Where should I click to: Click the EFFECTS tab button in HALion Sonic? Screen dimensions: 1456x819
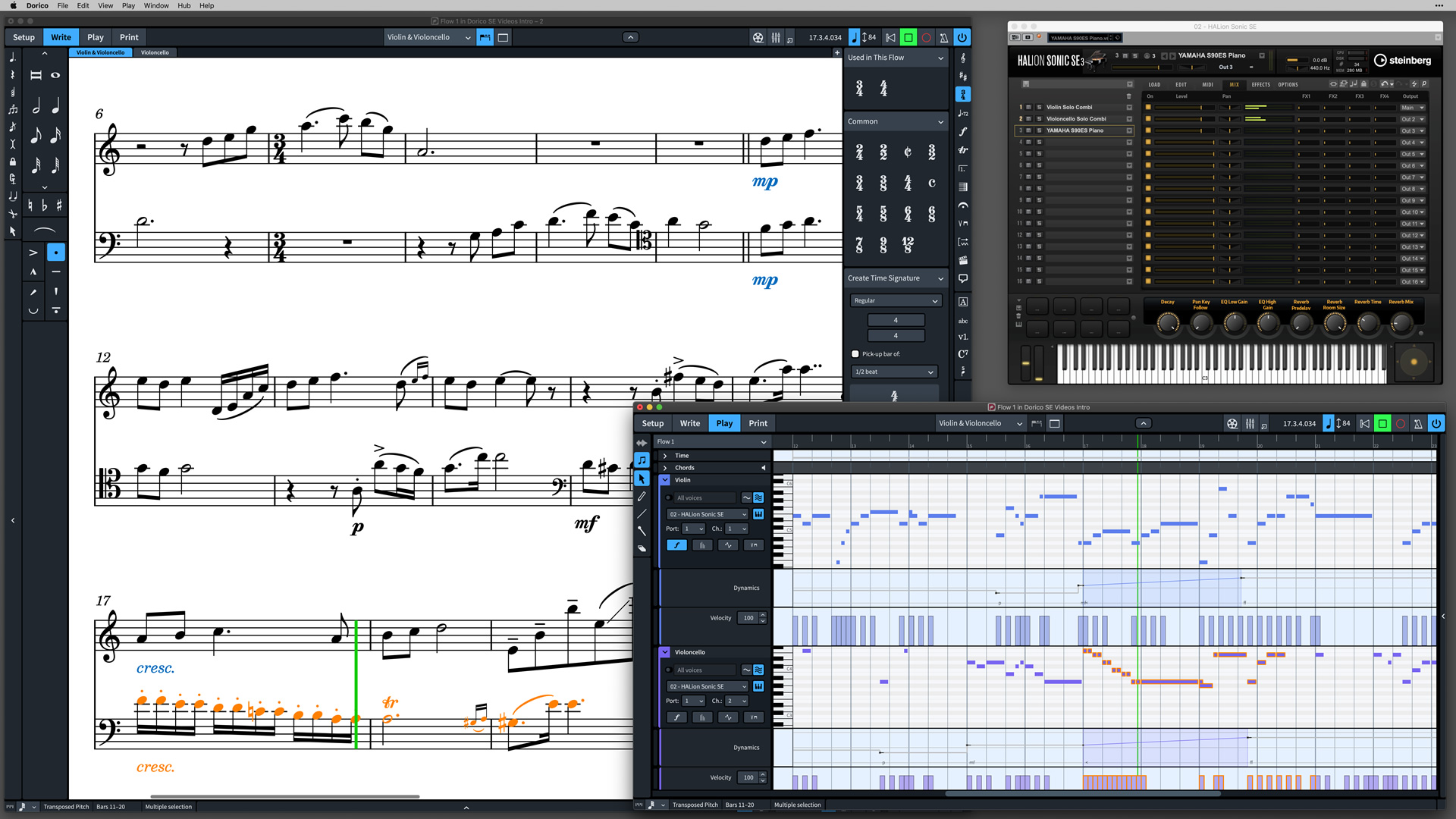point(1260,85)
